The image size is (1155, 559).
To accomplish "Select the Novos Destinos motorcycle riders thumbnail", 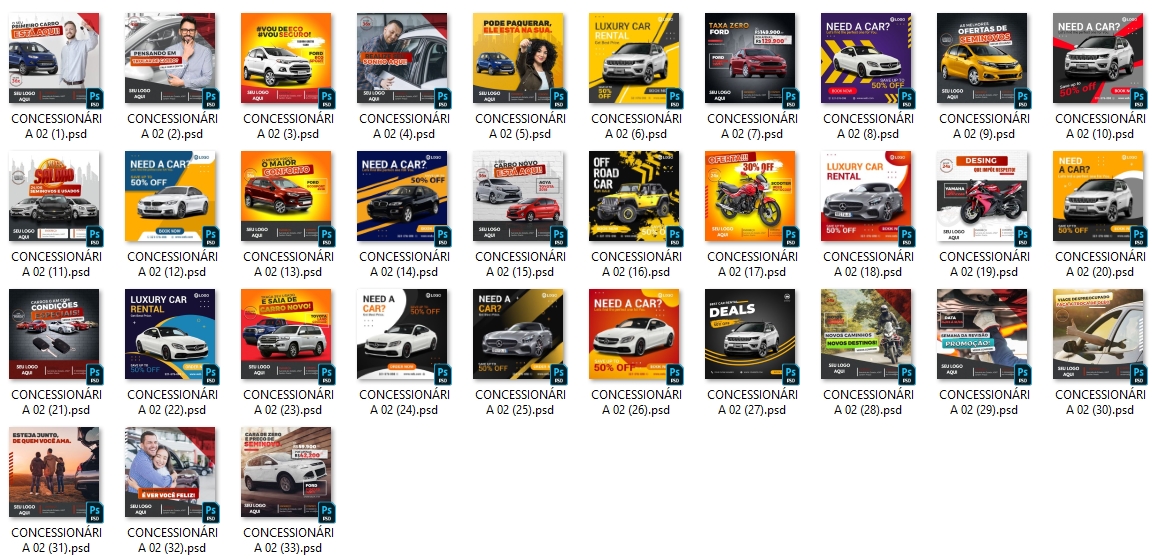I will [866, 334].
